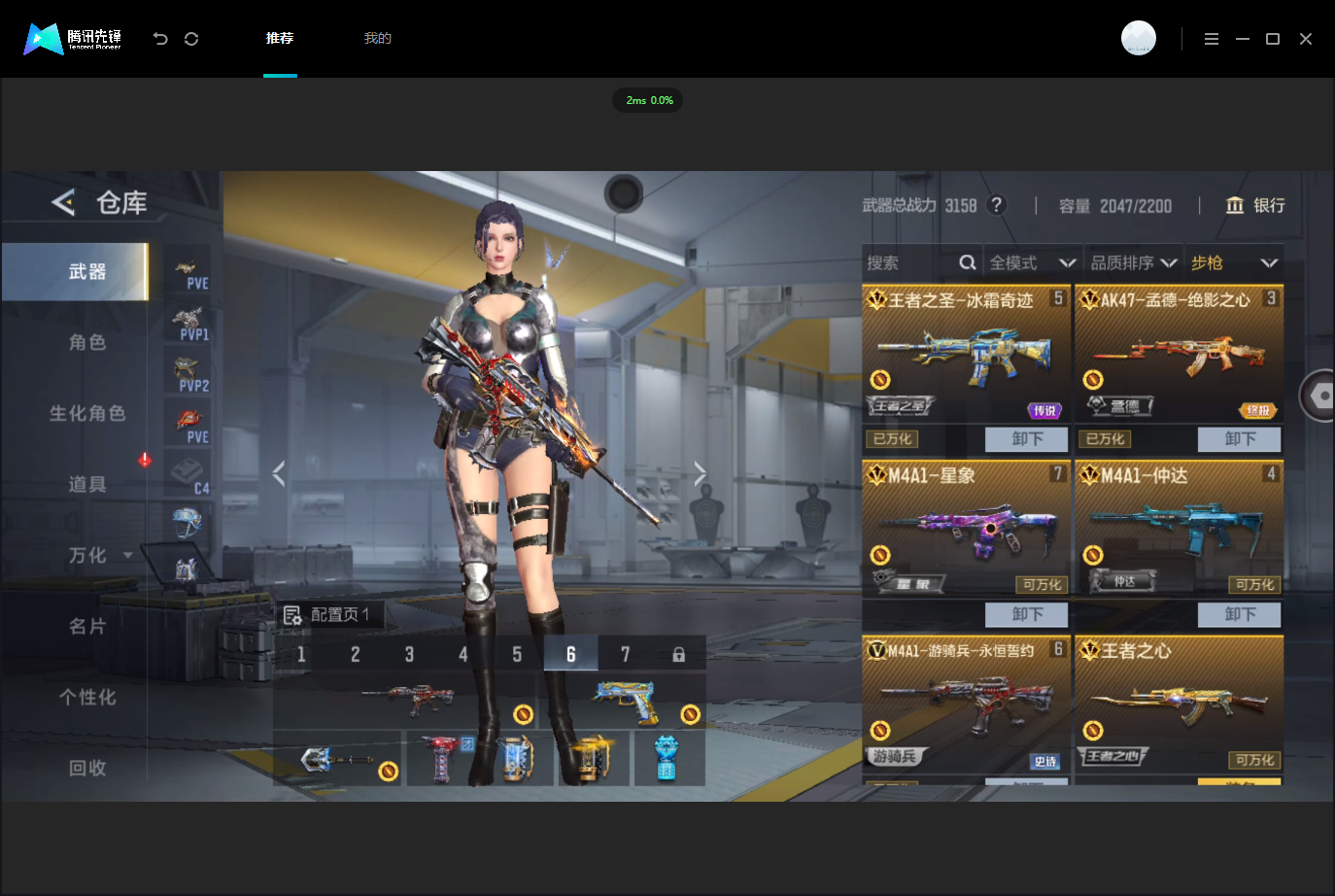This screenshot has height=896, width=1335.
Task: Rotate character view with right arrow
Action: point(700,473)
